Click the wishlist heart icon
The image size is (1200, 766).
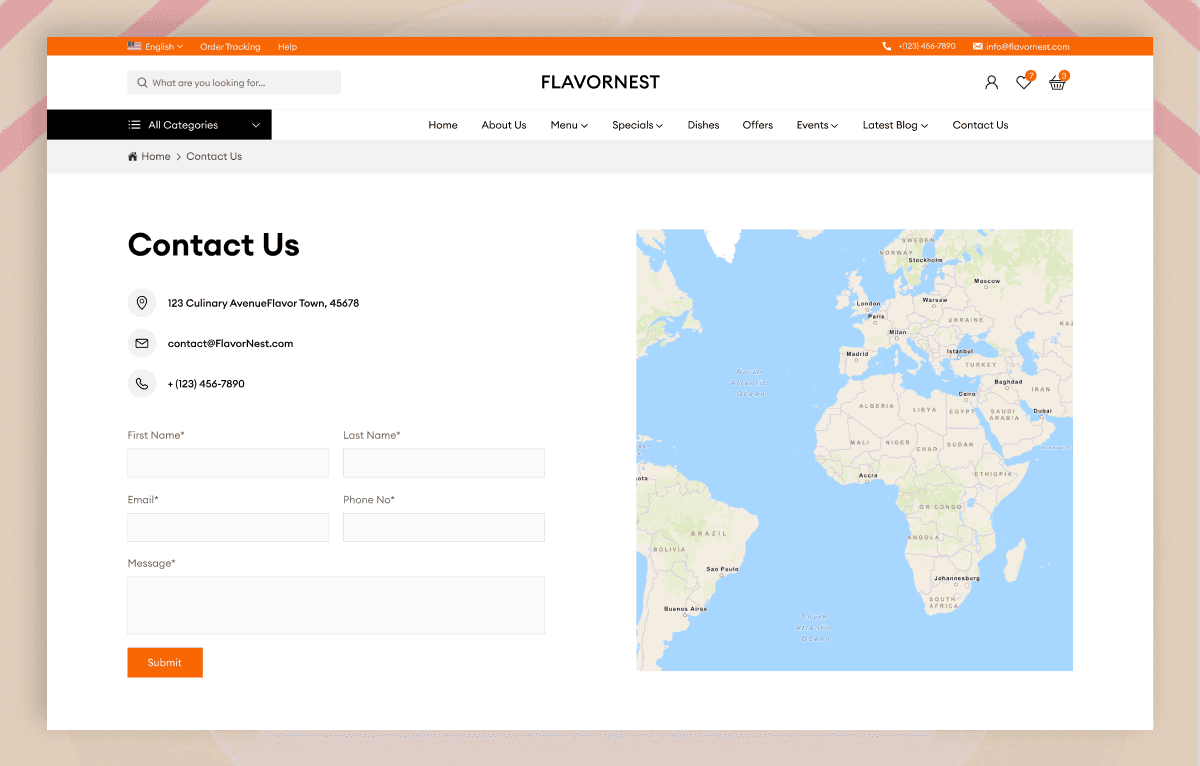pyautogui.click(x=1023, y=83)
